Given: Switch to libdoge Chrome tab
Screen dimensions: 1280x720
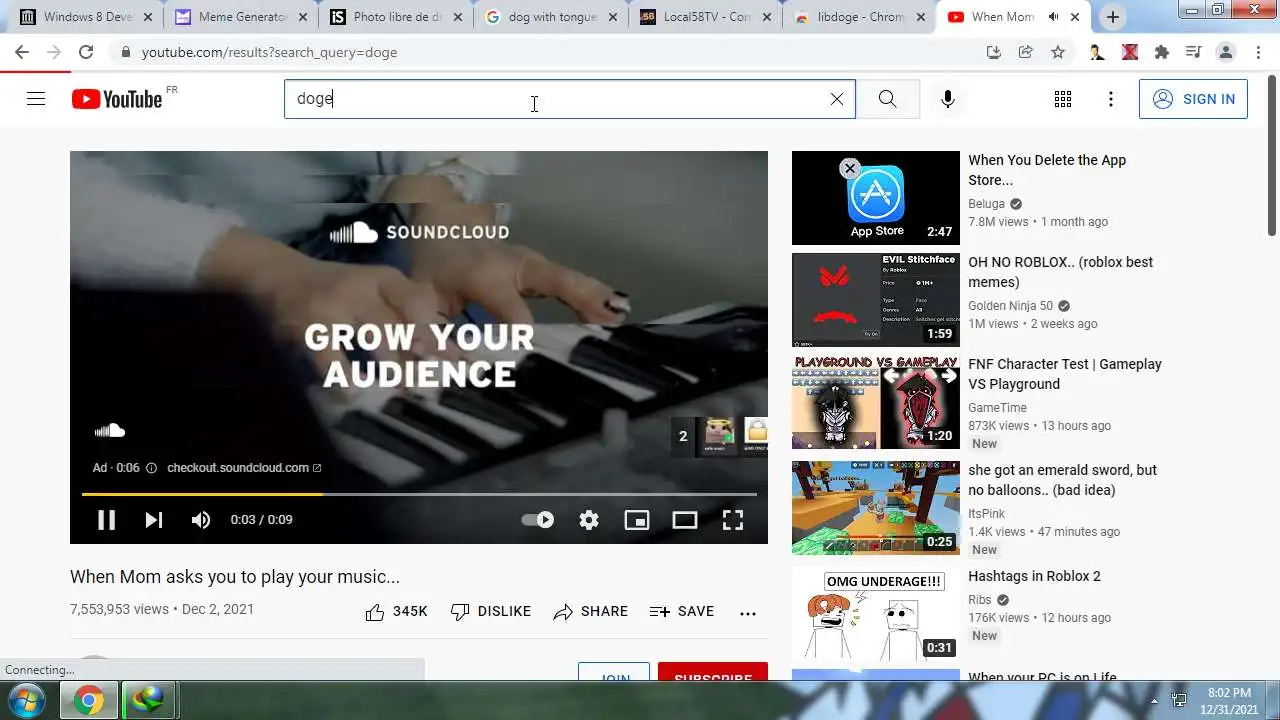Looking at the screenshot, I should tap(862, 17).
